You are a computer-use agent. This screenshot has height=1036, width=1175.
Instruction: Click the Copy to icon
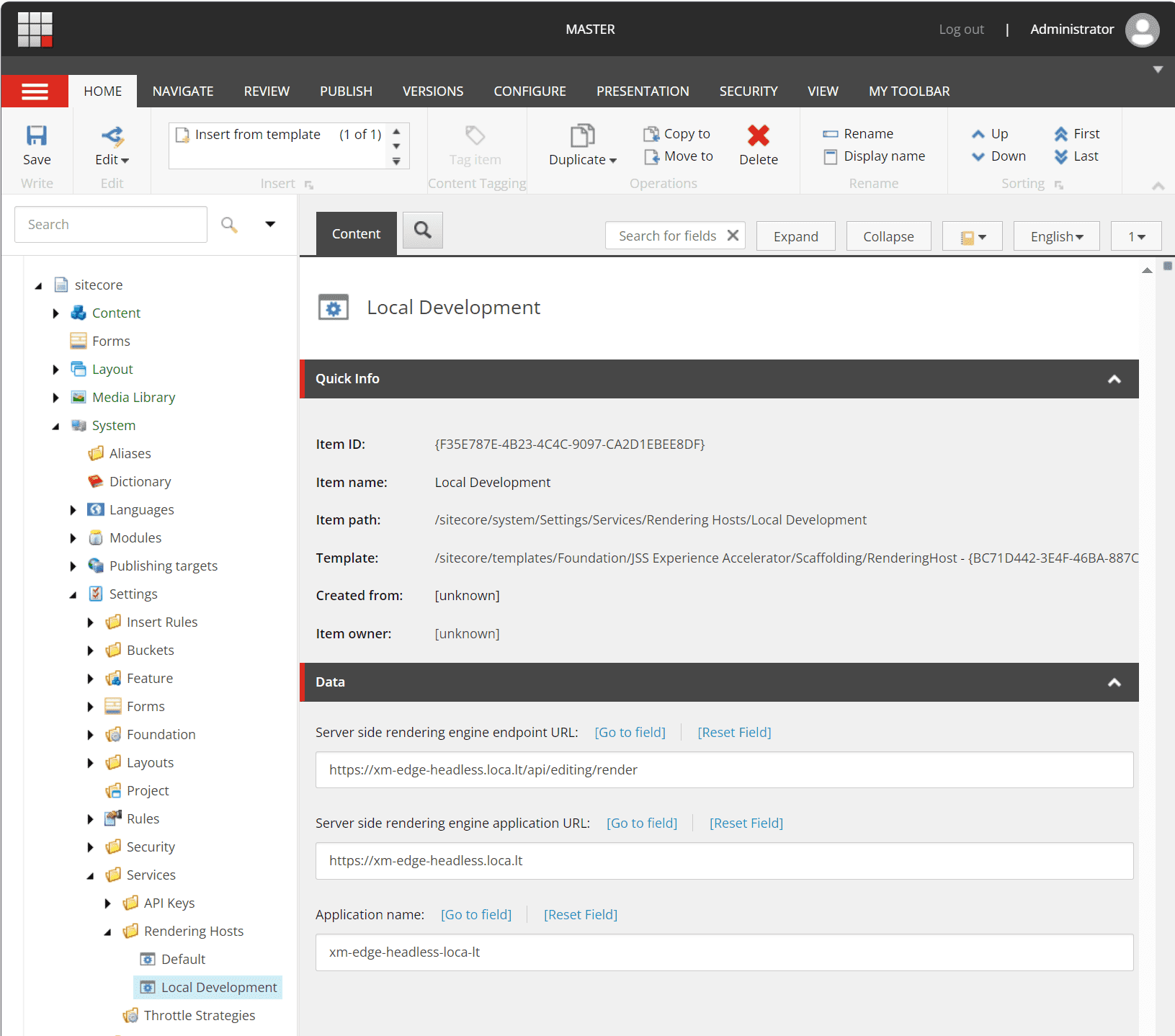(651, 134)
